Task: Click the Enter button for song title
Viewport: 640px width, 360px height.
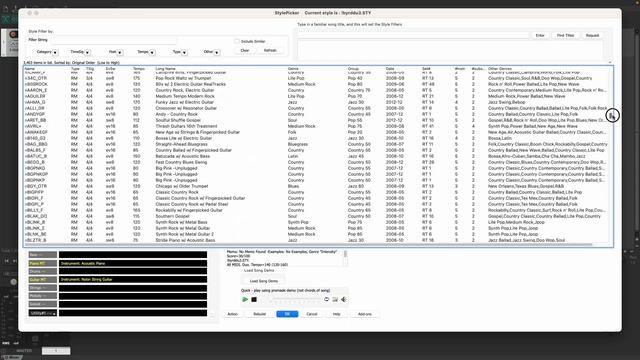Action: pos(540,36)
